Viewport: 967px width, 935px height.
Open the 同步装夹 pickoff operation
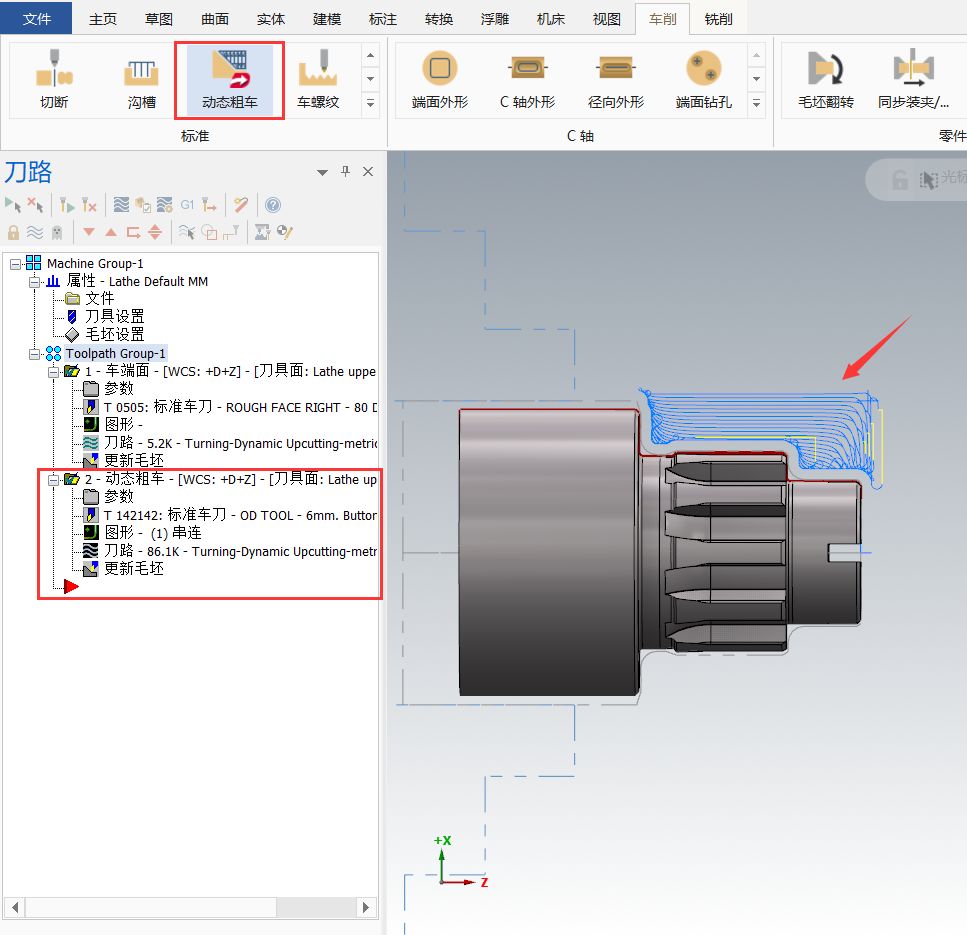click(x=913, y=79)
